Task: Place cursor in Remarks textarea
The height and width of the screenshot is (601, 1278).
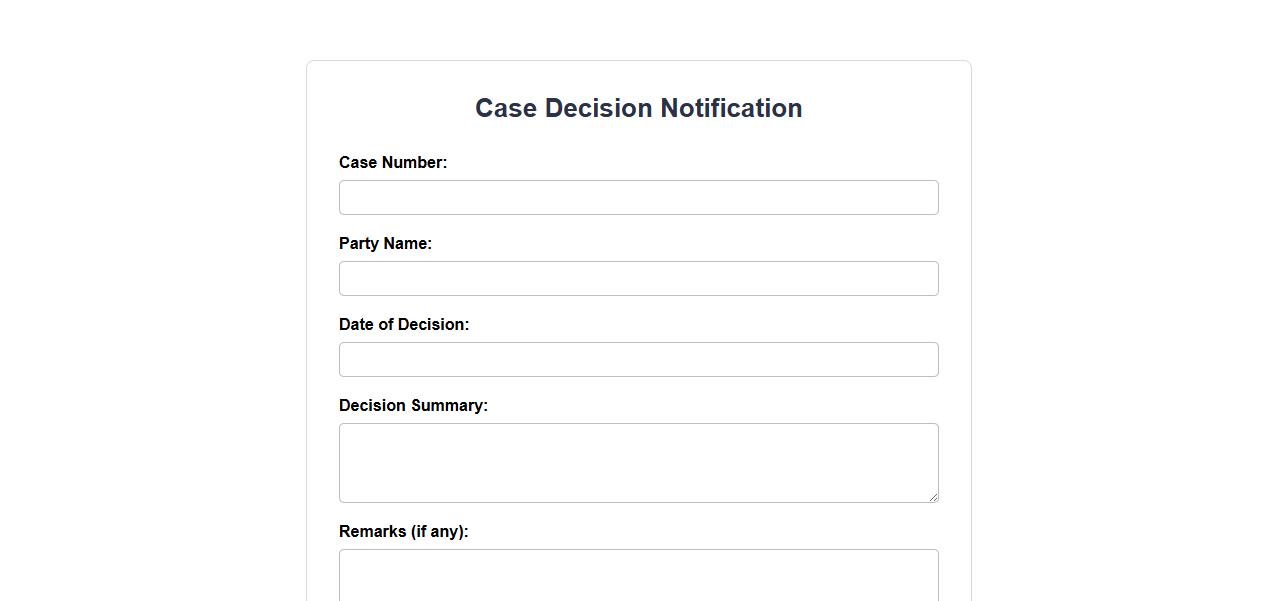Action: [638, 577]
